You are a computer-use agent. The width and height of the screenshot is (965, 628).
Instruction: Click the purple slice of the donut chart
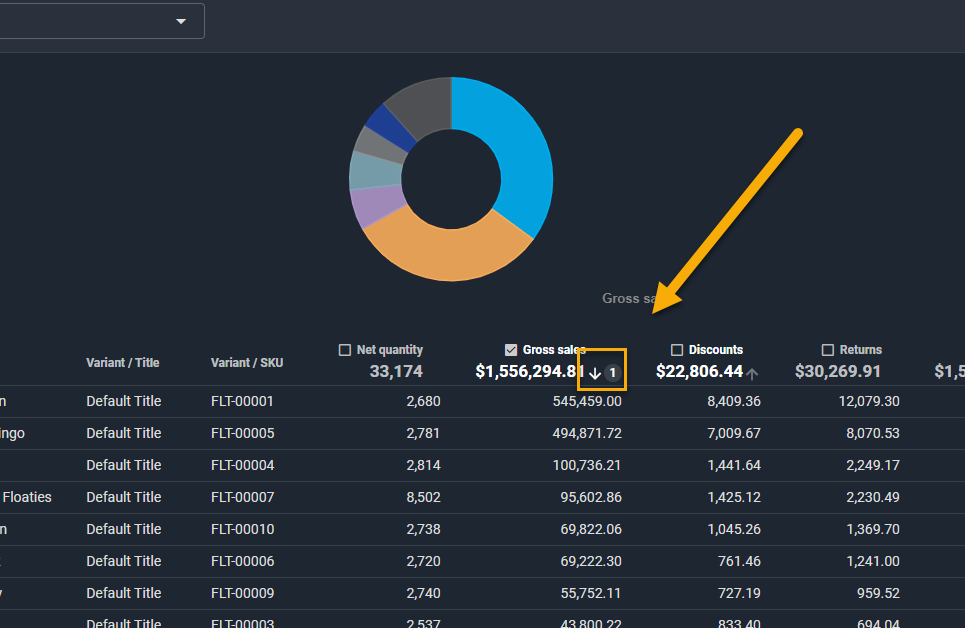(373, 207)
